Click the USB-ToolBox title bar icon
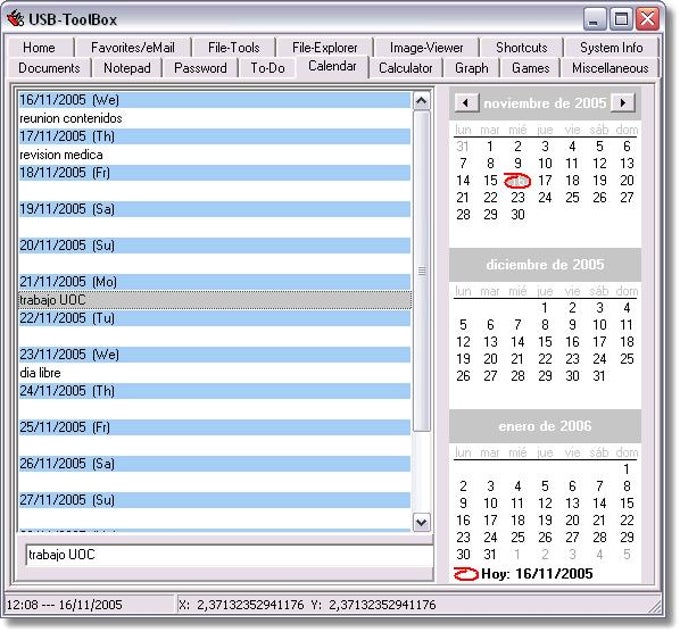The height and width of the screenshot is (632, 680). tap(15, 19)
